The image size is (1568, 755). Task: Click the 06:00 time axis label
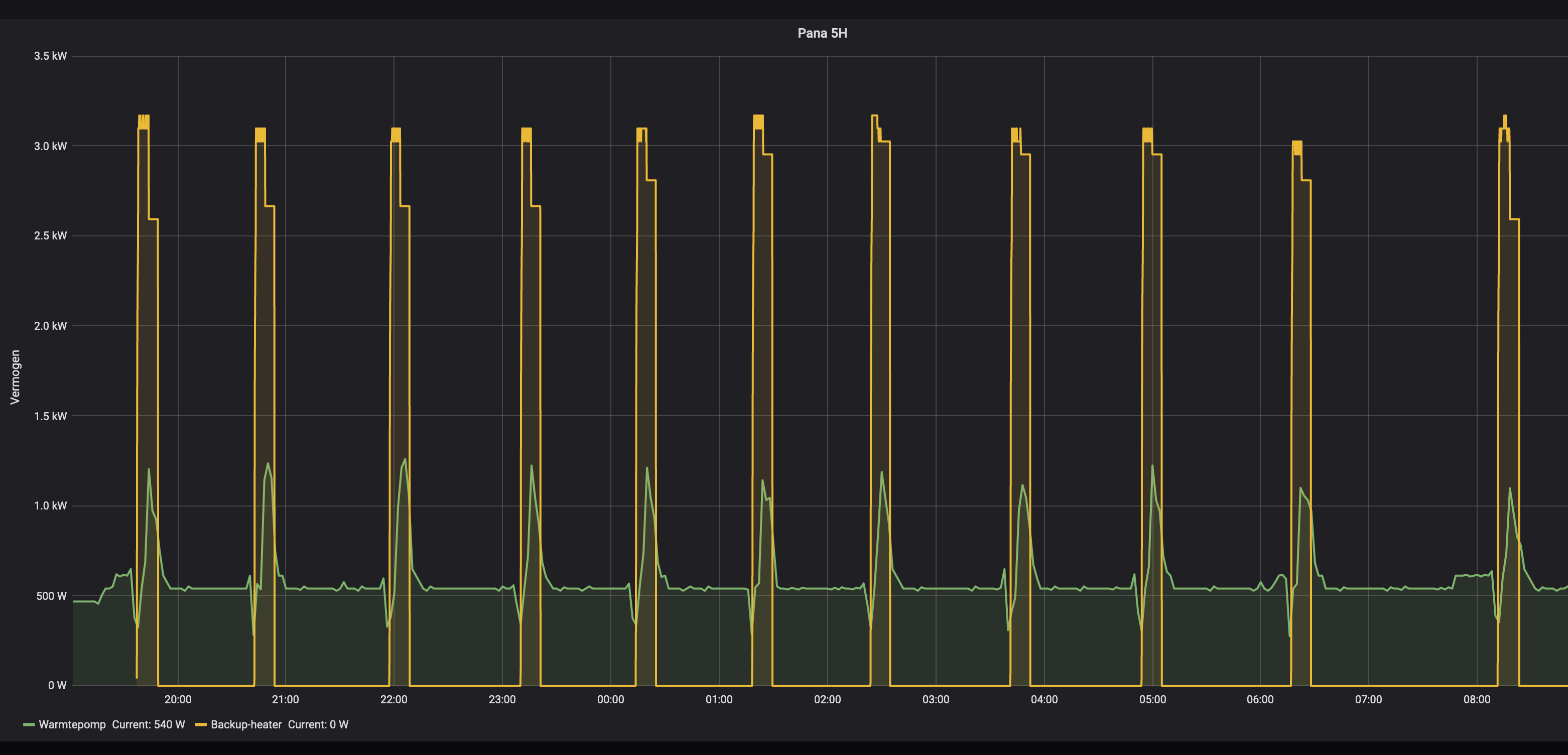[x=1260, y=700]
